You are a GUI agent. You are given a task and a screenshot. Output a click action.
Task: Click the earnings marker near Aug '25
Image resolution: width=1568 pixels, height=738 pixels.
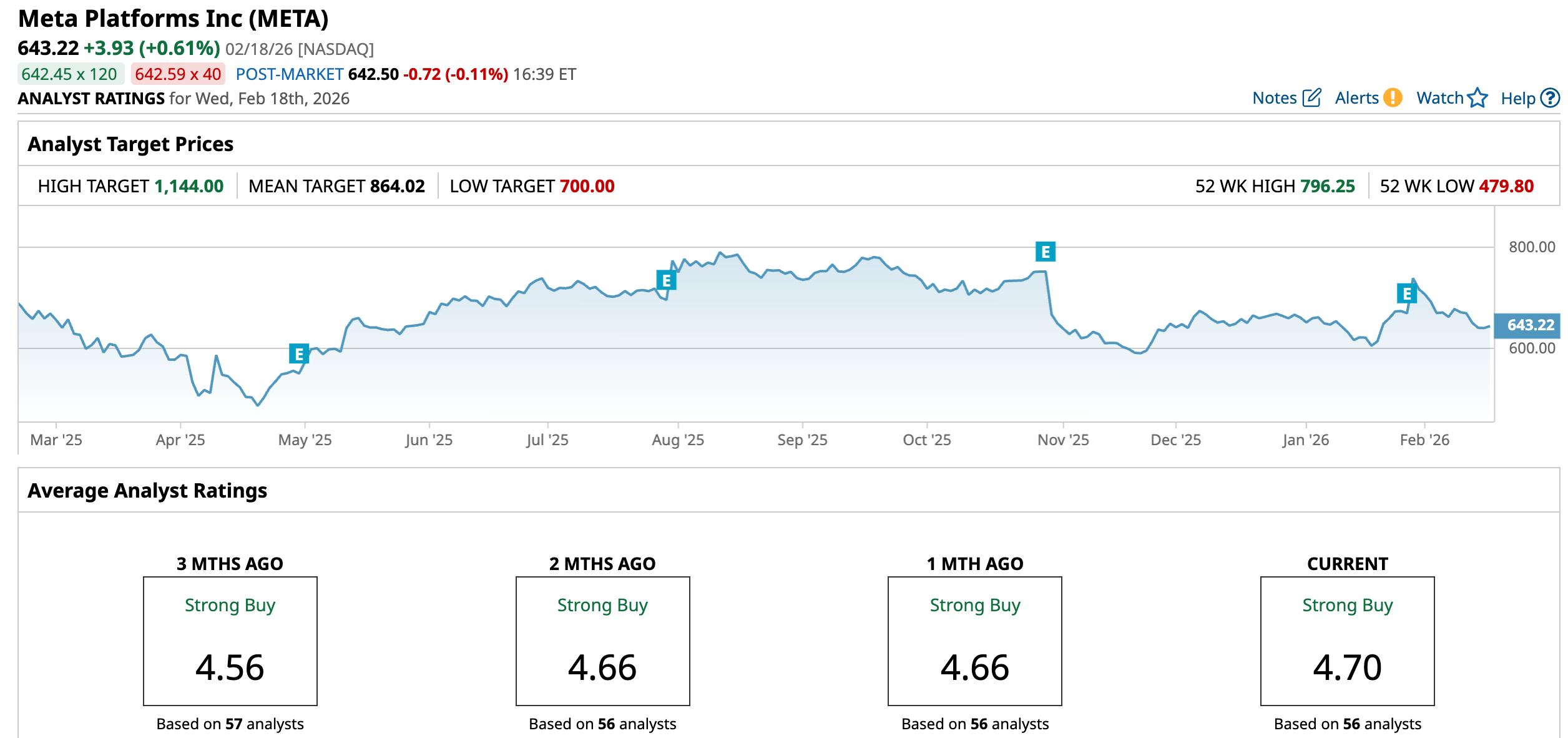[666, 280]
